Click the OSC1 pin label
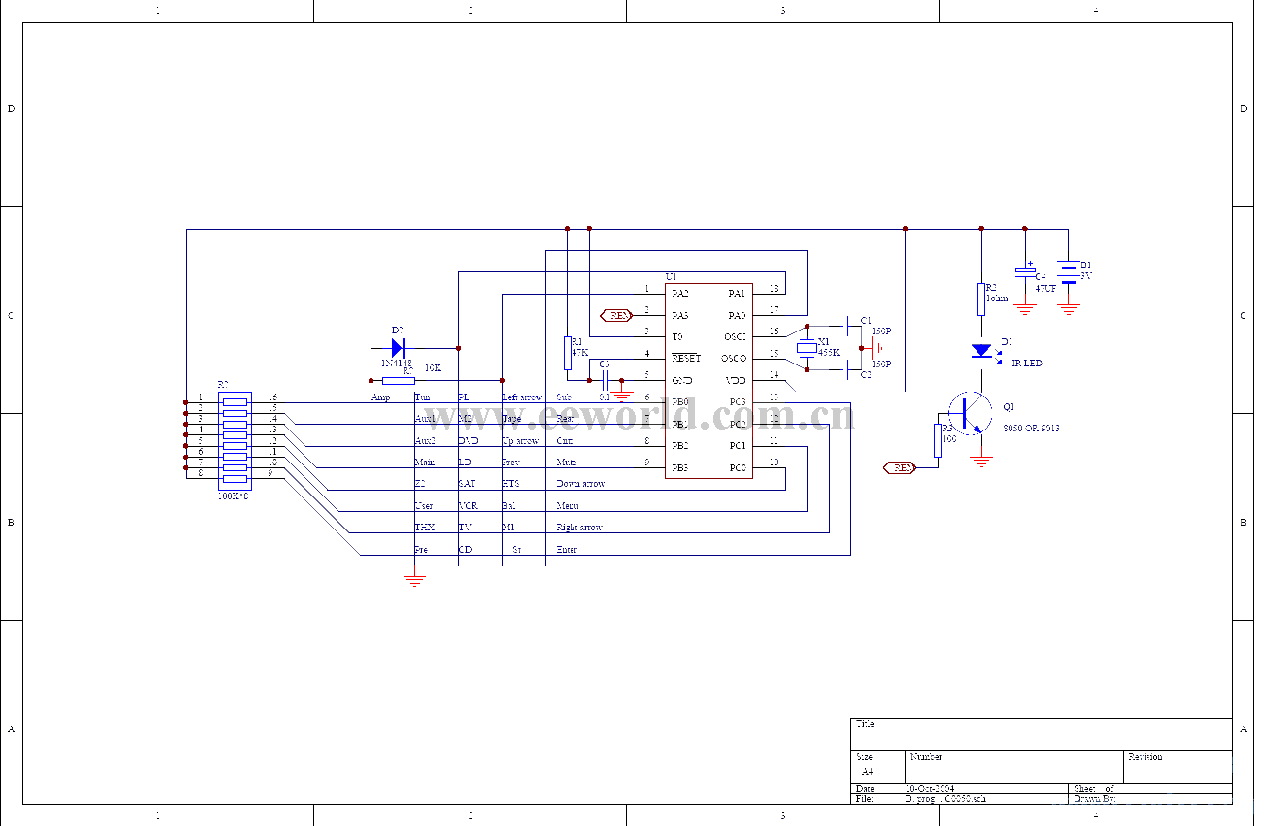 point(734,337)
